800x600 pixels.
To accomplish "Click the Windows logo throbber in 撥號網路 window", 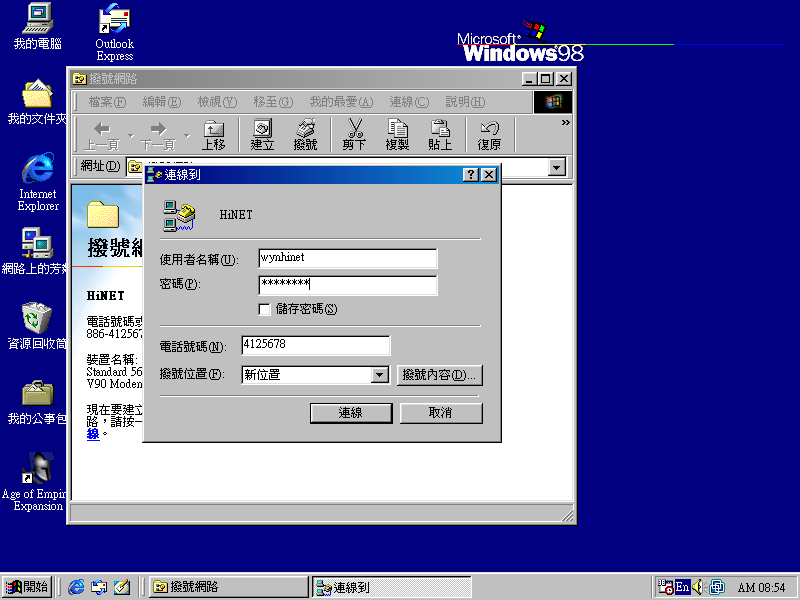I will [x=553, y=102].
